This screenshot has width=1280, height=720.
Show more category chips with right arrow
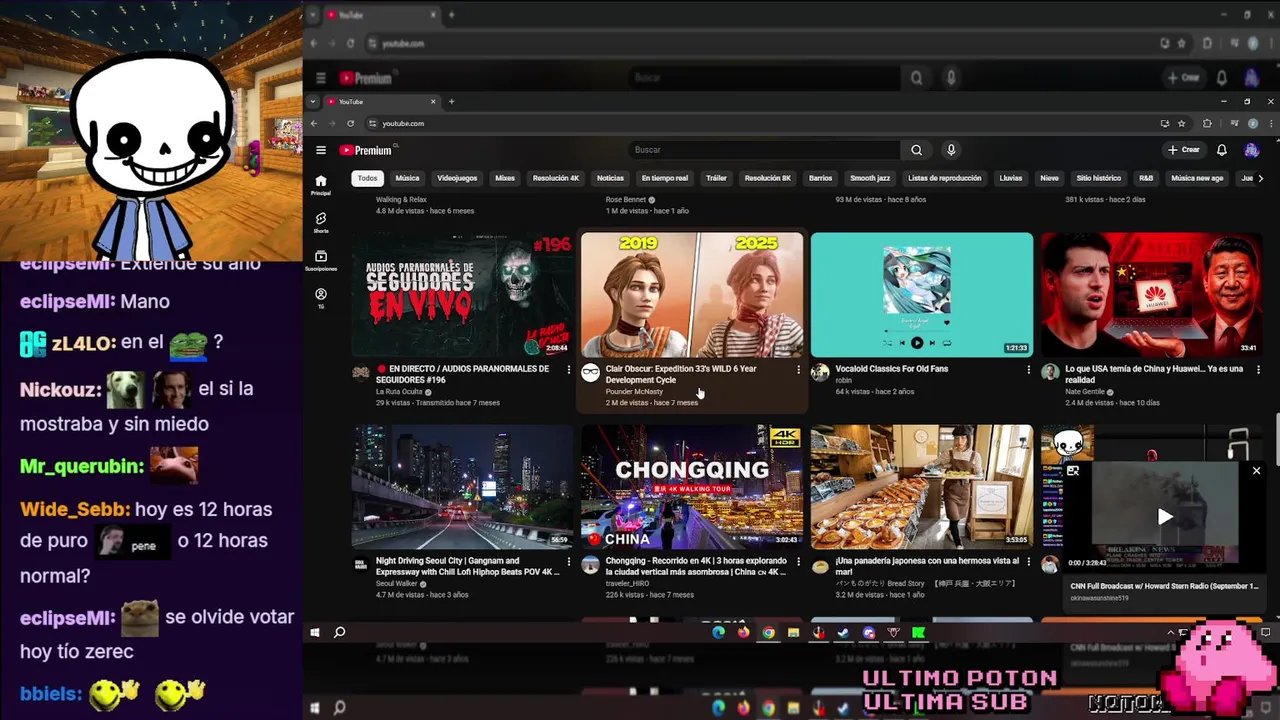pyautogui.click(x=1260, y=178)
